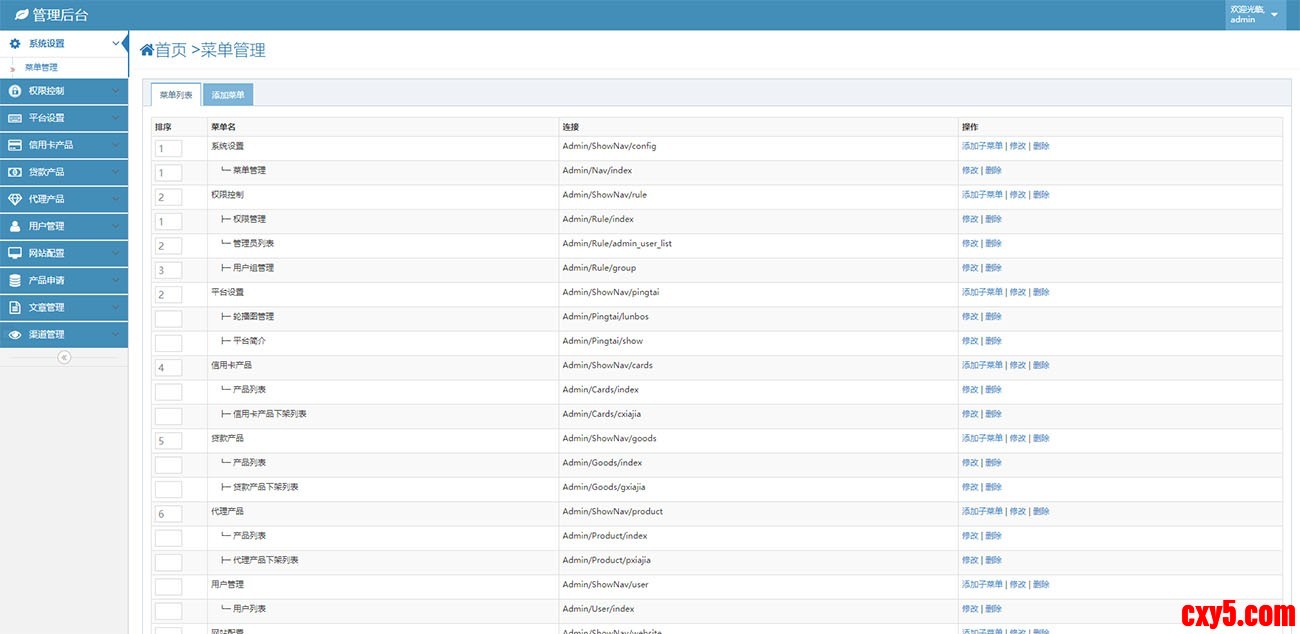
Task: Open 菜单管理 in the sidebar submenu
Action: (42, 68)
